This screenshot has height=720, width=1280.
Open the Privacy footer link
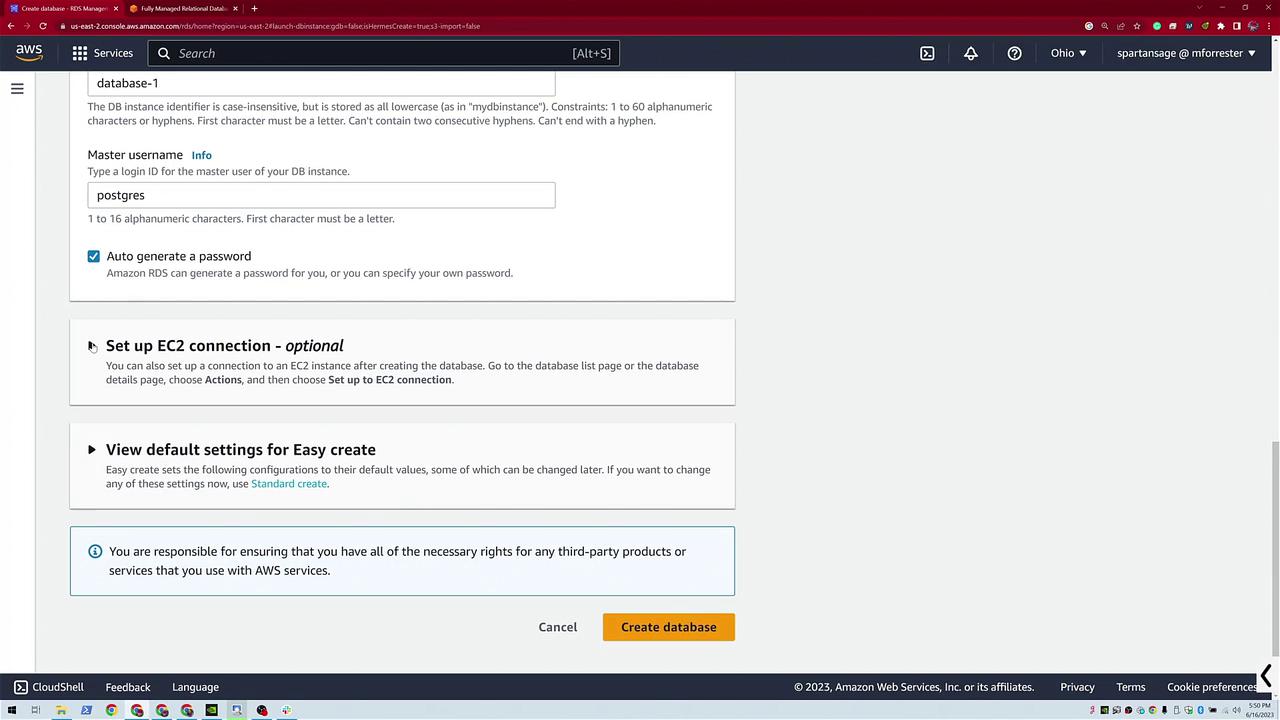1077,687
